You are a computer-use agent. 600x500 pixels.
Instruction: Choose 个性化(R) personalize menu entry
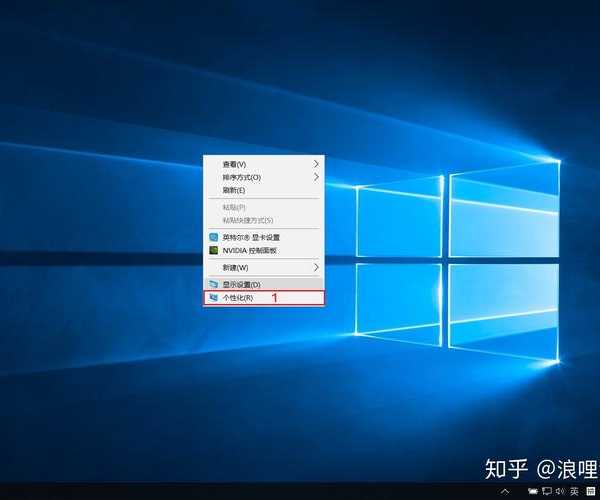point(264,298)
